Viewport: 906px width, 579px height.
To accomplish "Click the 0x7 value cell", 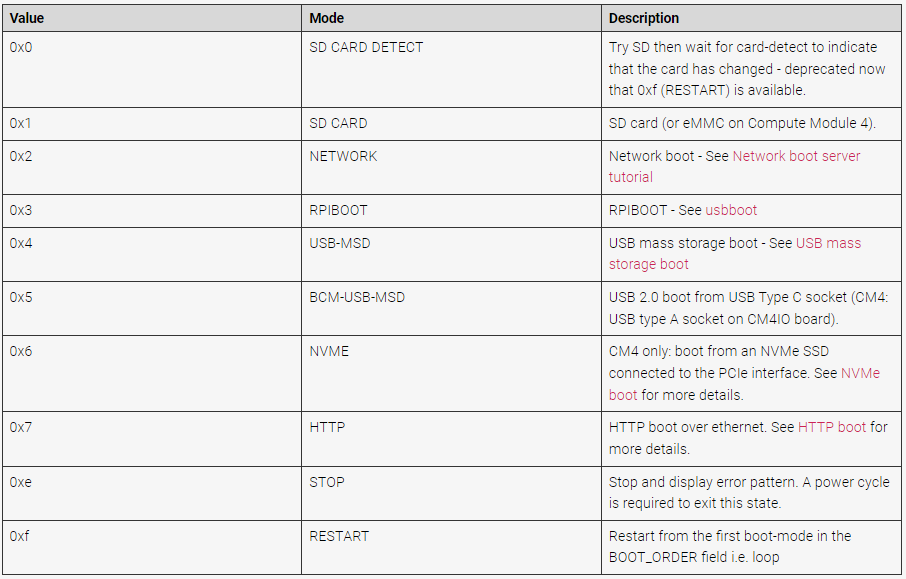I will point(152,439).
